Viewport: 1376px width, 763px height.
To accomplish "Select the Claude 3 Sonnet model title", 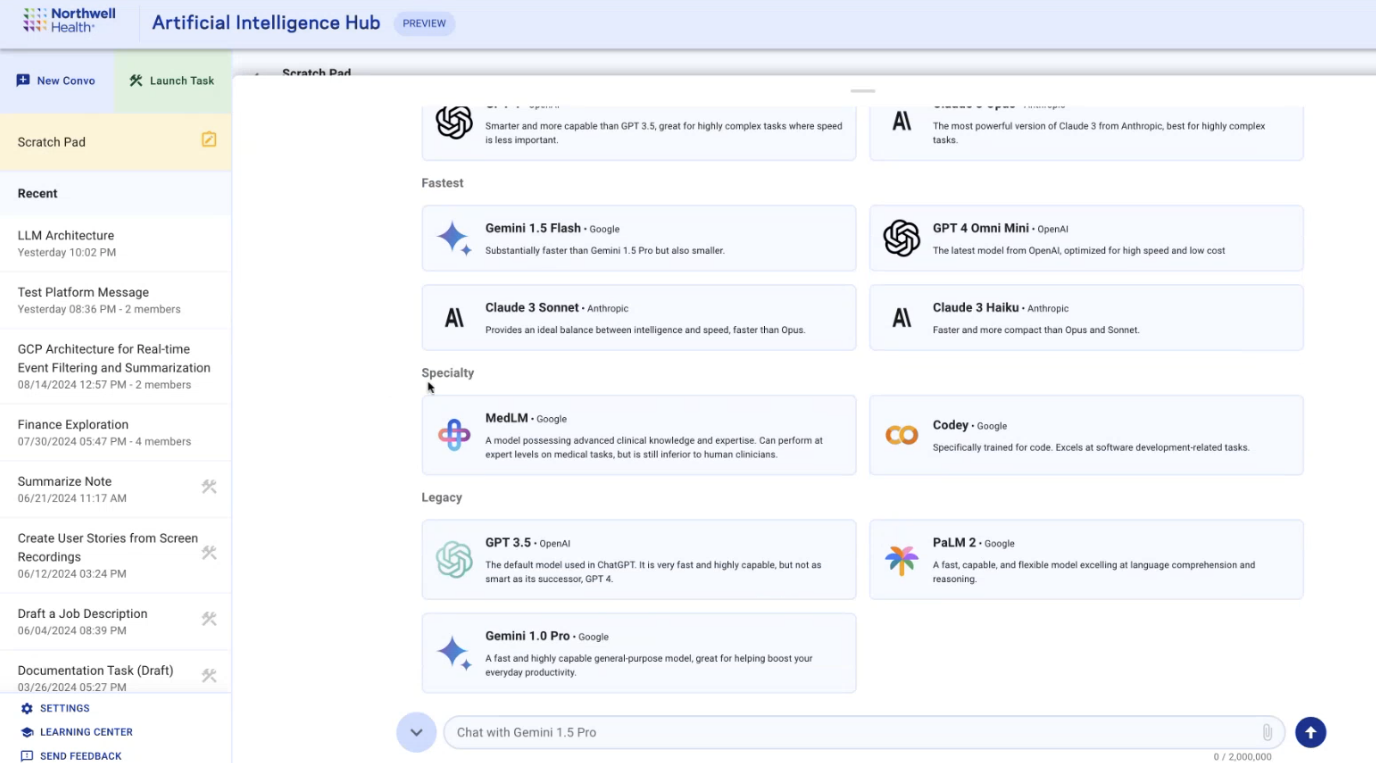I will pos(532,308).
